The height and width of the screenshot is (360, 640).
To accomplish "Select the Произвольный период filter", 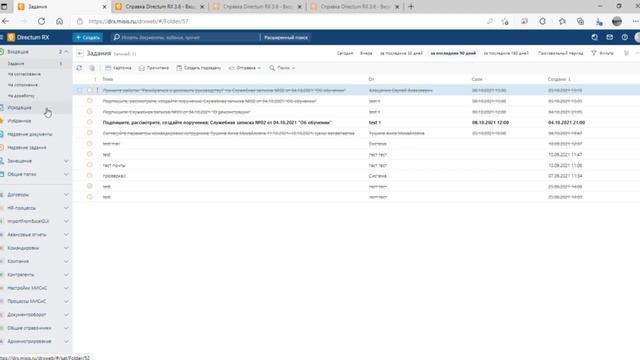I will [x=560, y=53].
